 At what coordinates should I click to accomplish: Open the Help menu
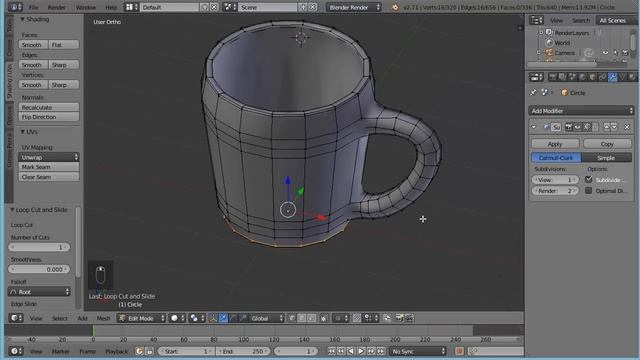111,7
